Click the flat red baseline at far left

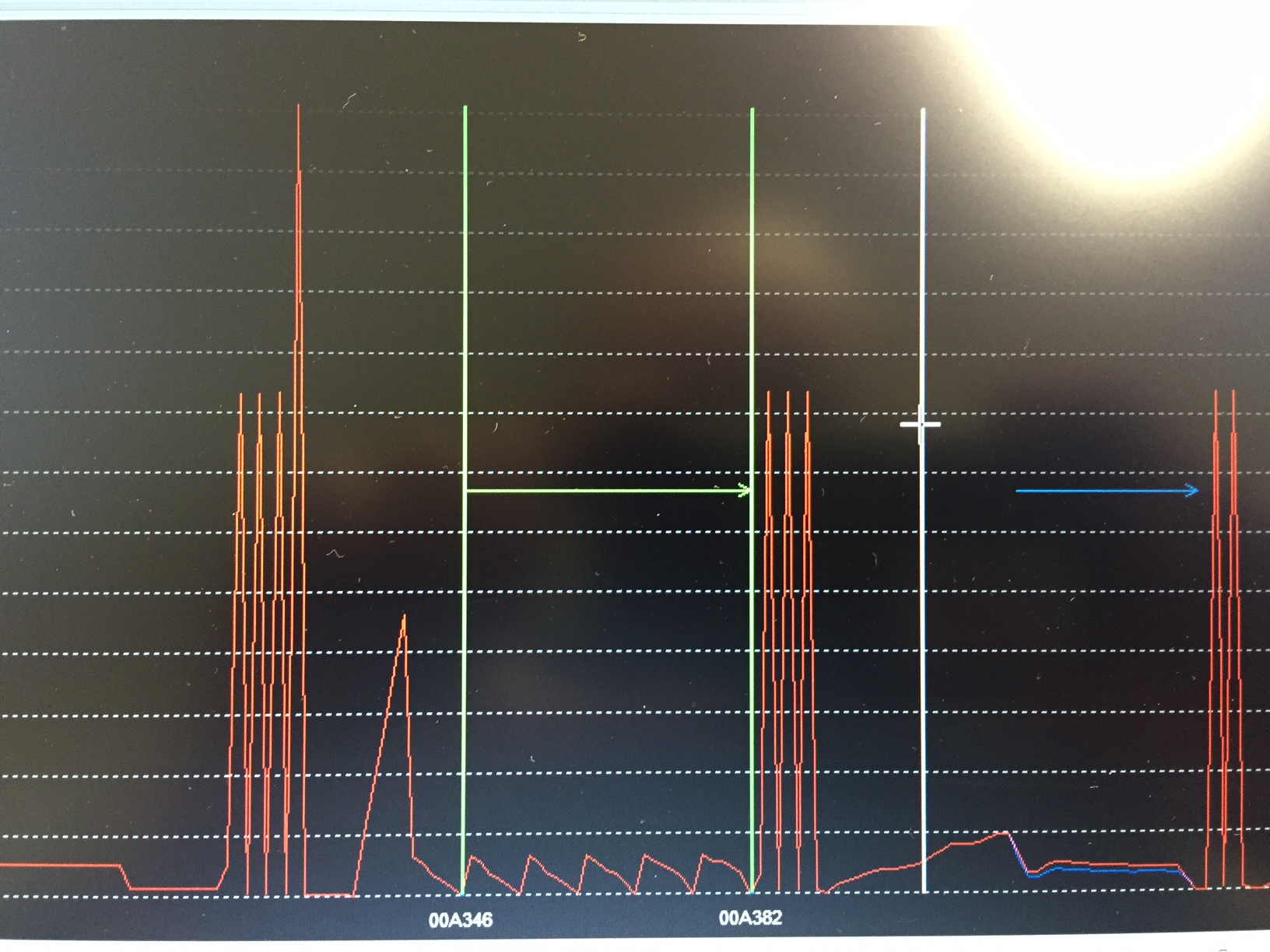[x=58, y=865]
